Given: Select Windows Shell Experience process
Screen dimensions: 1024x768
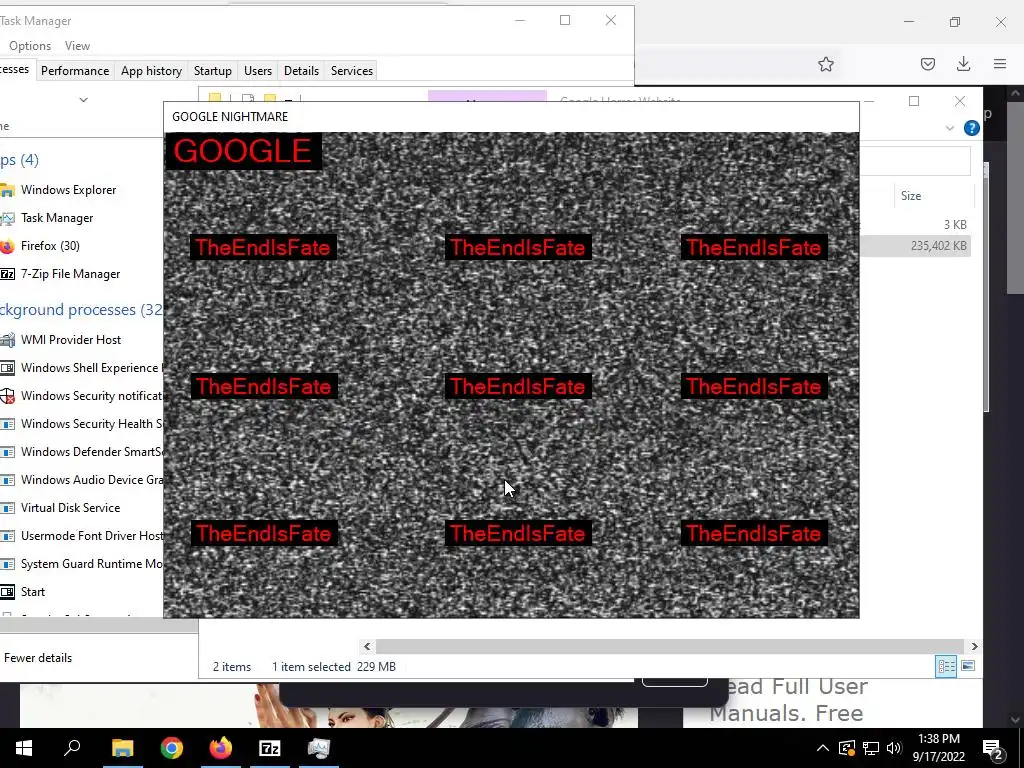Looking at the screenshot, I should pyautogui.click(x=82, y=368).
